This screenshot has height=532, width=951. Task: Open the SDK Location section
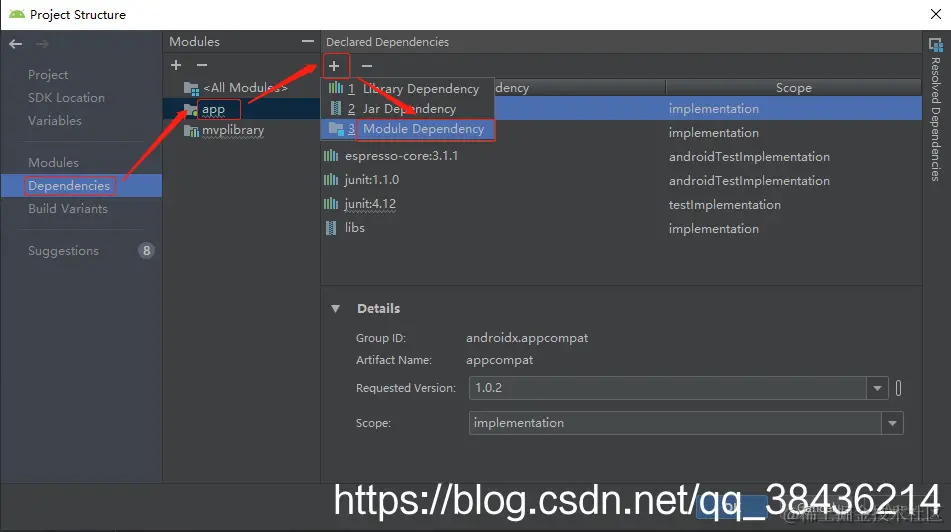point(66,98)
